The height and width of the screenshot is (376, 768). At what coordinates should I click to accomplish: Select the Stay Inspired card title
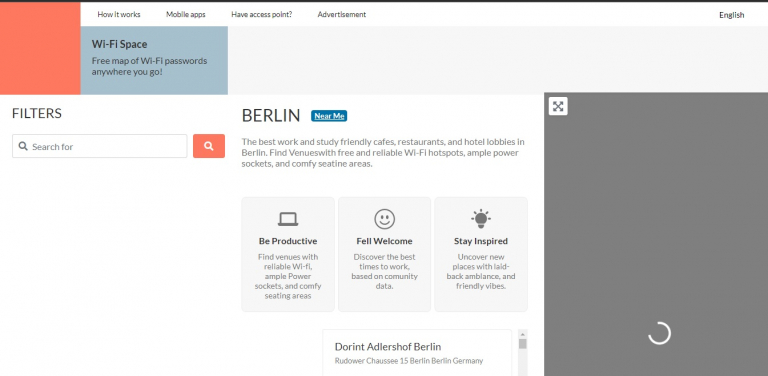tap(481, 241)
